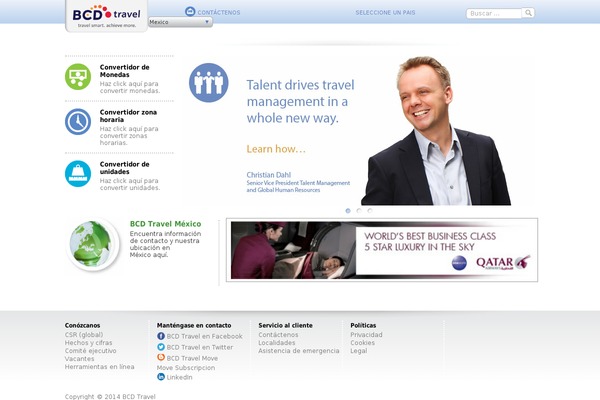Click 'Haz click aquí para convertir unidades' text
Screen dimensions: 600x400
130,184
